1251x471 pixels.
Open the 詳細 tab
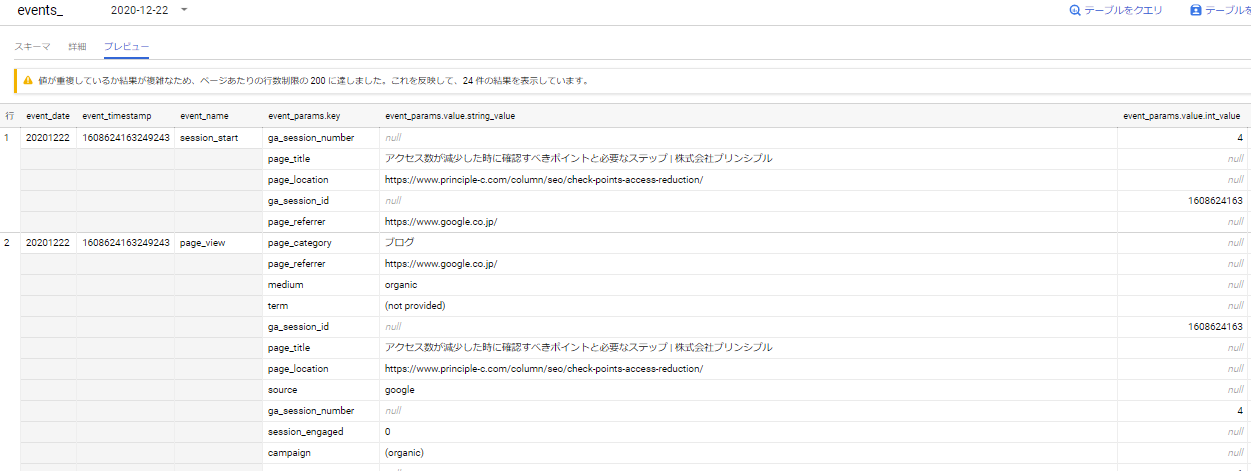click(77, 47)
